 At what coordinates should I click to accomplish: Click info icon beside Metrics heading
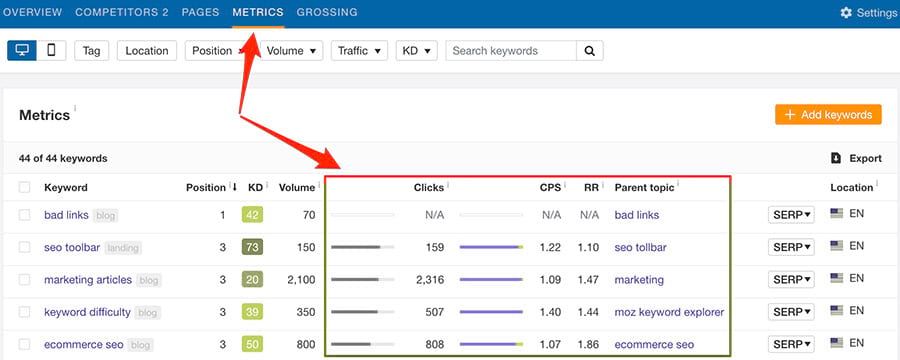tap(75, 107)
